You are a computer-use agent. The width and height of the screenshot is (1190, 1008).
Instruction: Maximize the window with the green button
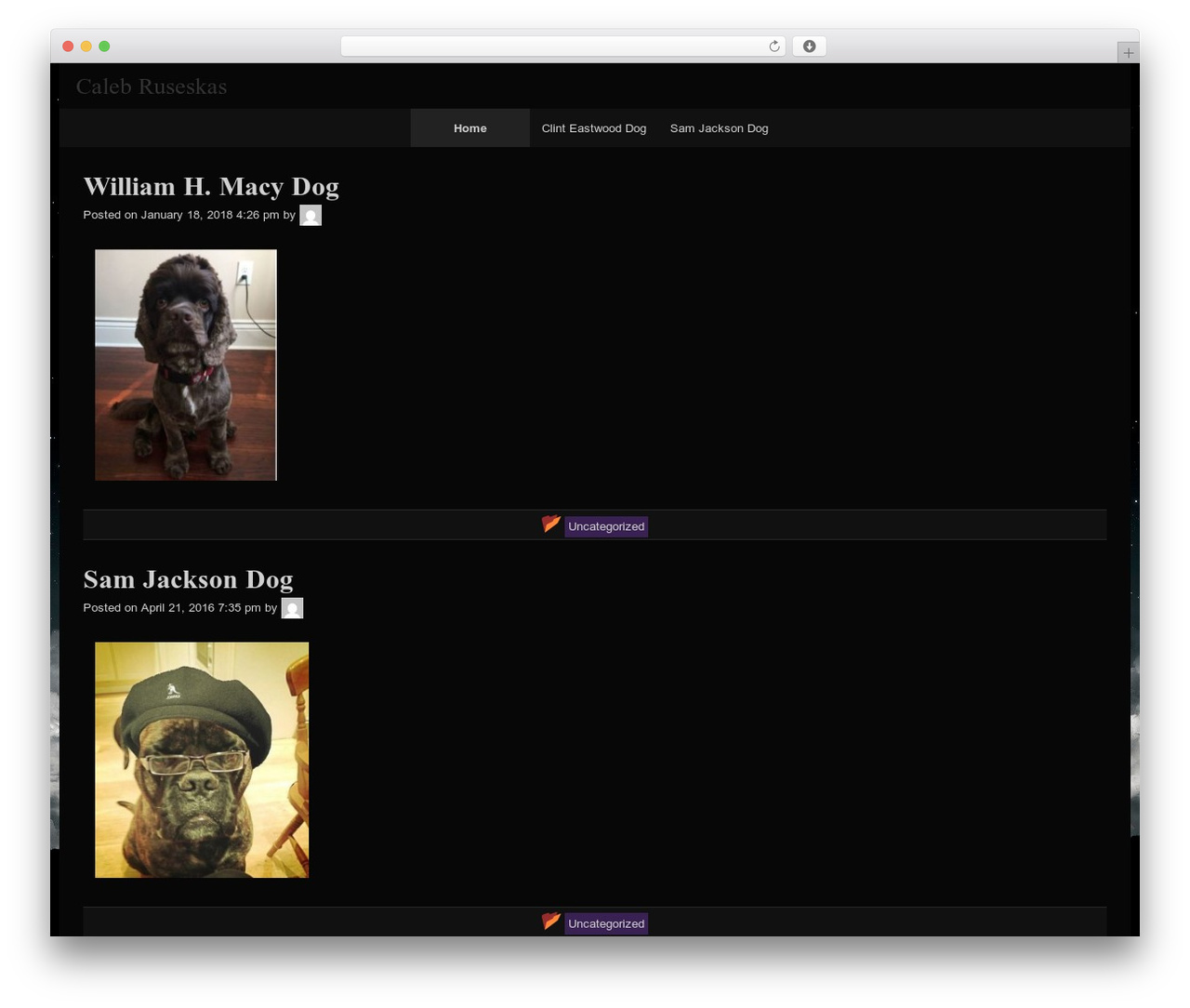[x=104, y=46]
